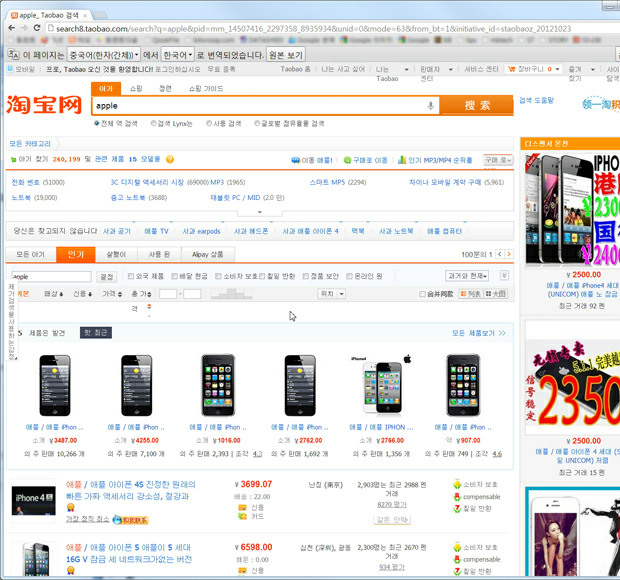Switch to the Alipay 상품 results tab
620x580 pixels.
[208, 255]
